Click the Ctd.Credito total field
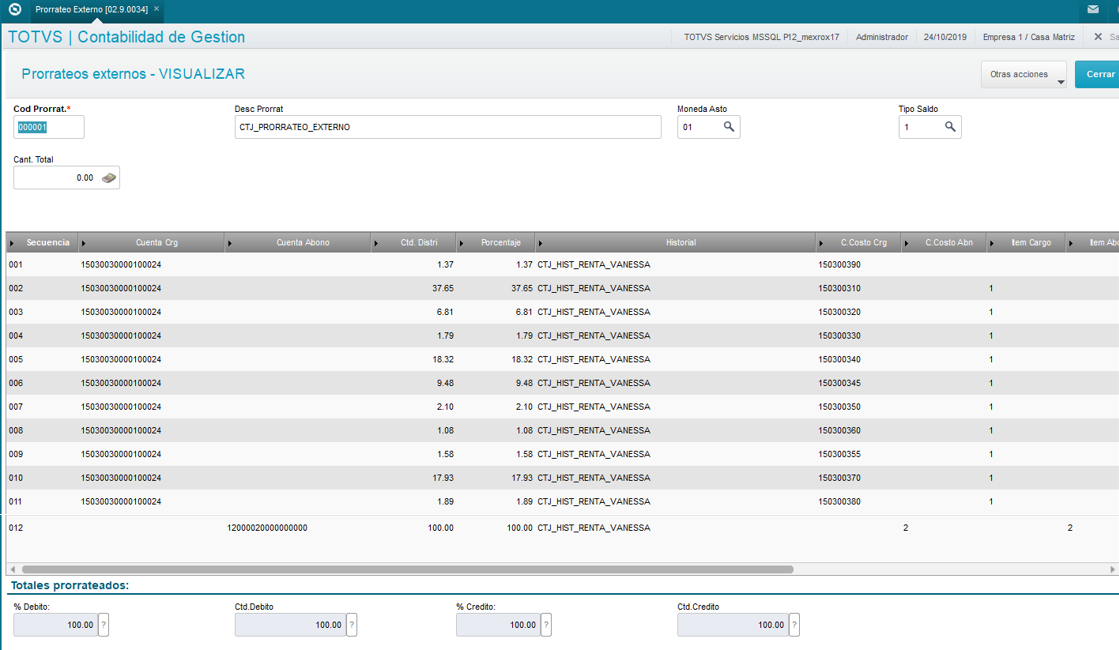 click(732, 625)
